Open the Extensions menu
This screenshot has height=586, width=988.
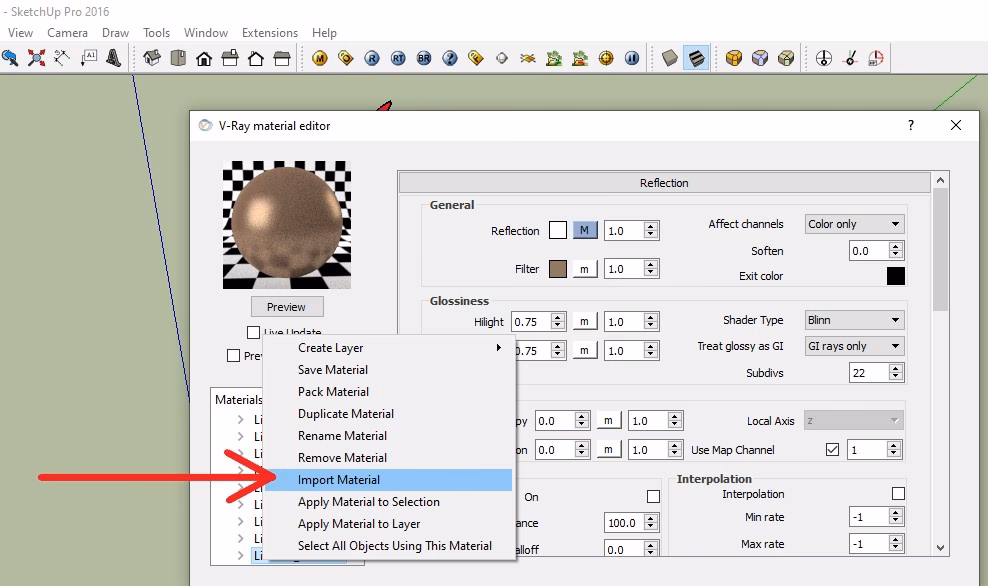270,33
